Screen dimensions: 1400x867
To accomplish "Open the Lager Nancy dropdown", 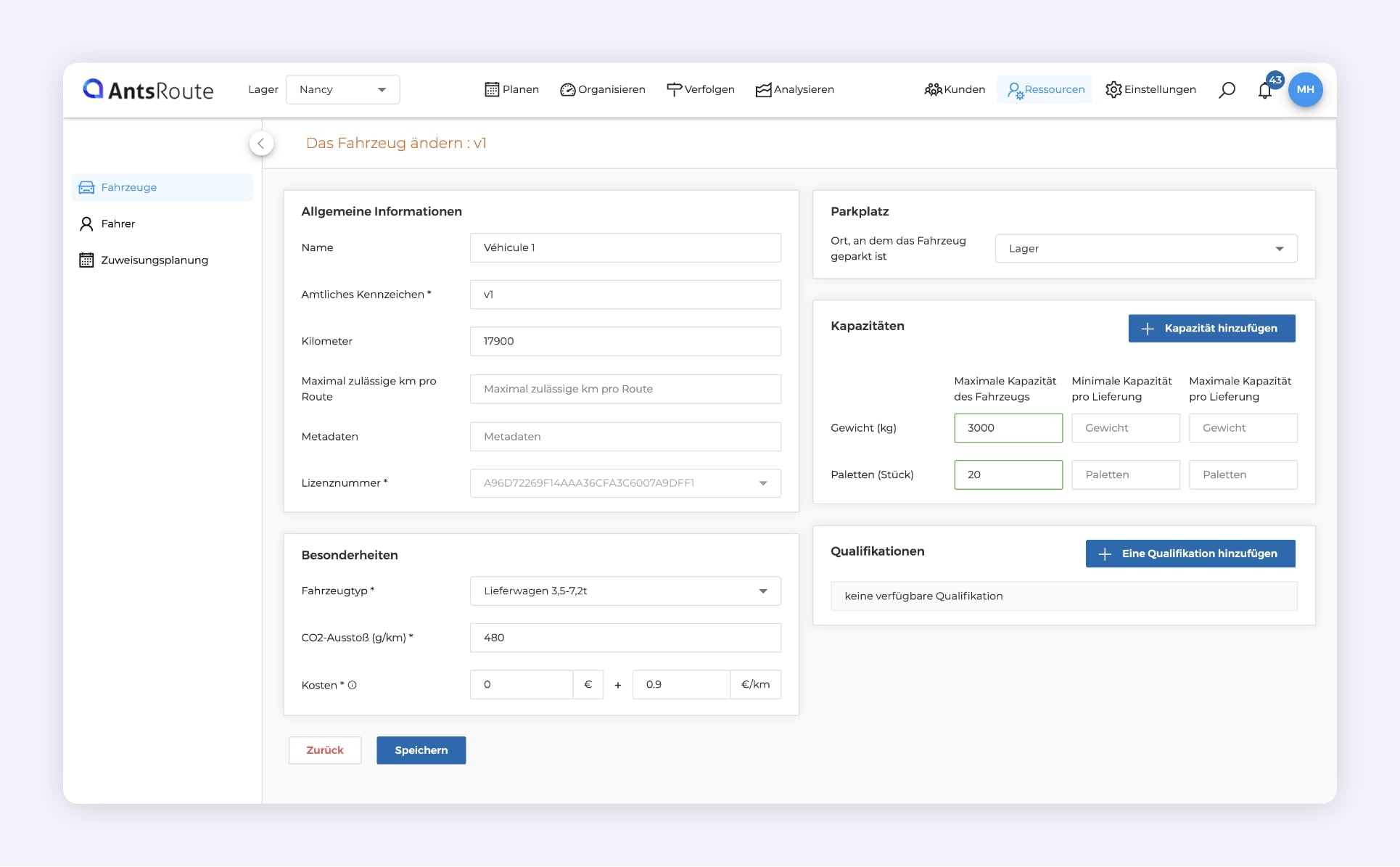I will (342, 89).
